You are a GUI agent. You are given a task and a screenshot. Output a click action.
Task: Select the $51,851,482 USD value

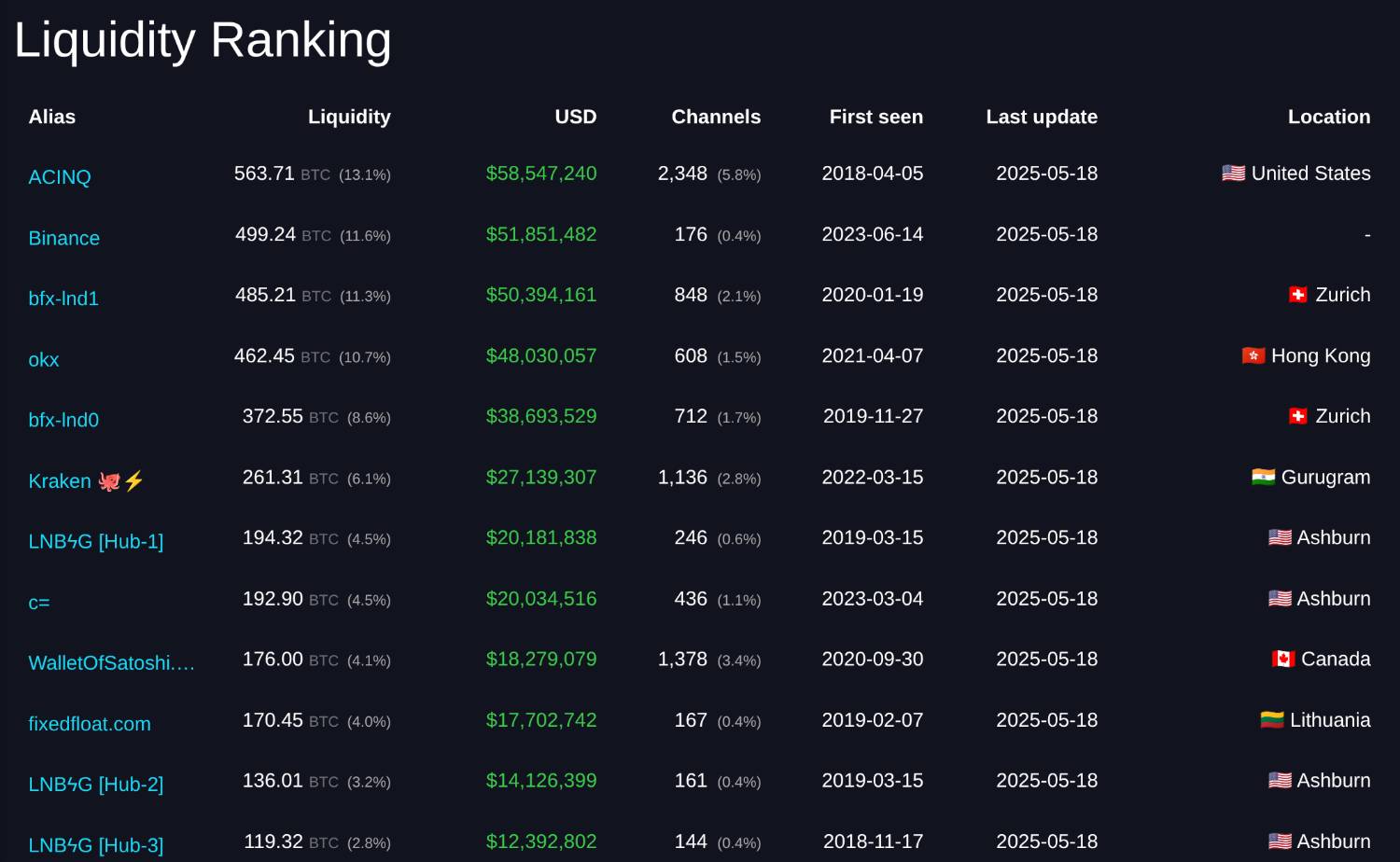[541, 234]
